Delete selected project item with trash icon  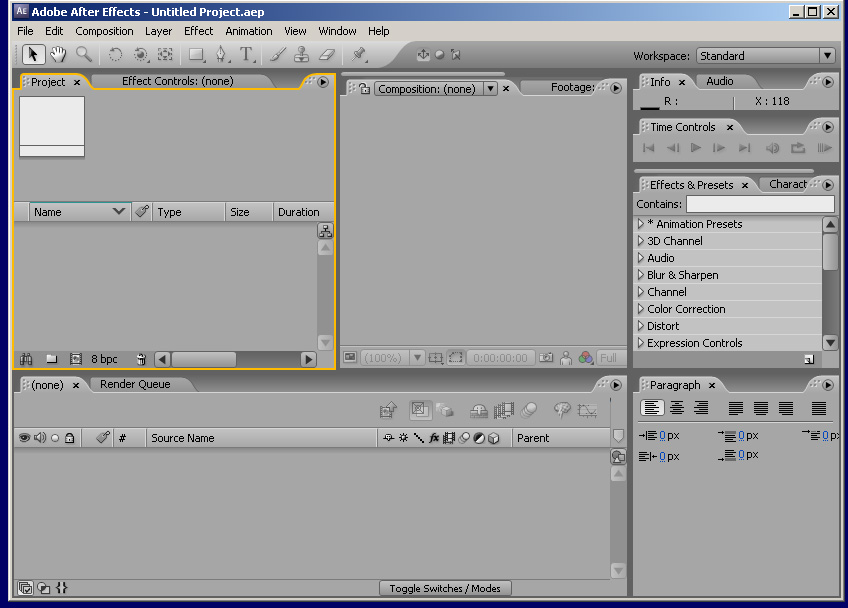[142, 359]
